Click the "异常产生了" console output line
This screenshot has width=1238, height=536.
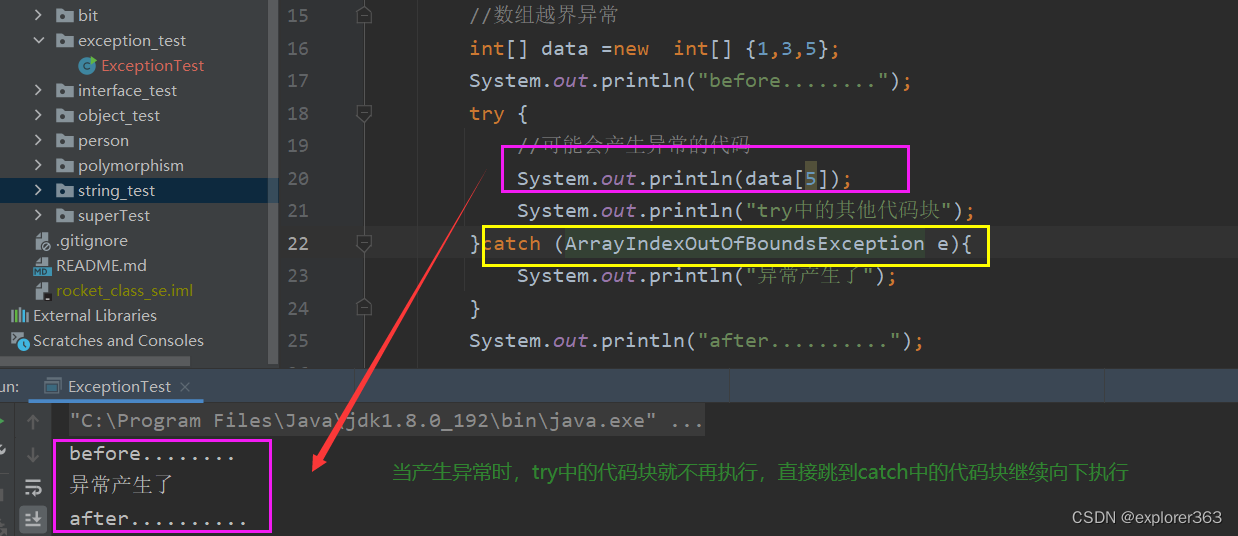(121, 487)
